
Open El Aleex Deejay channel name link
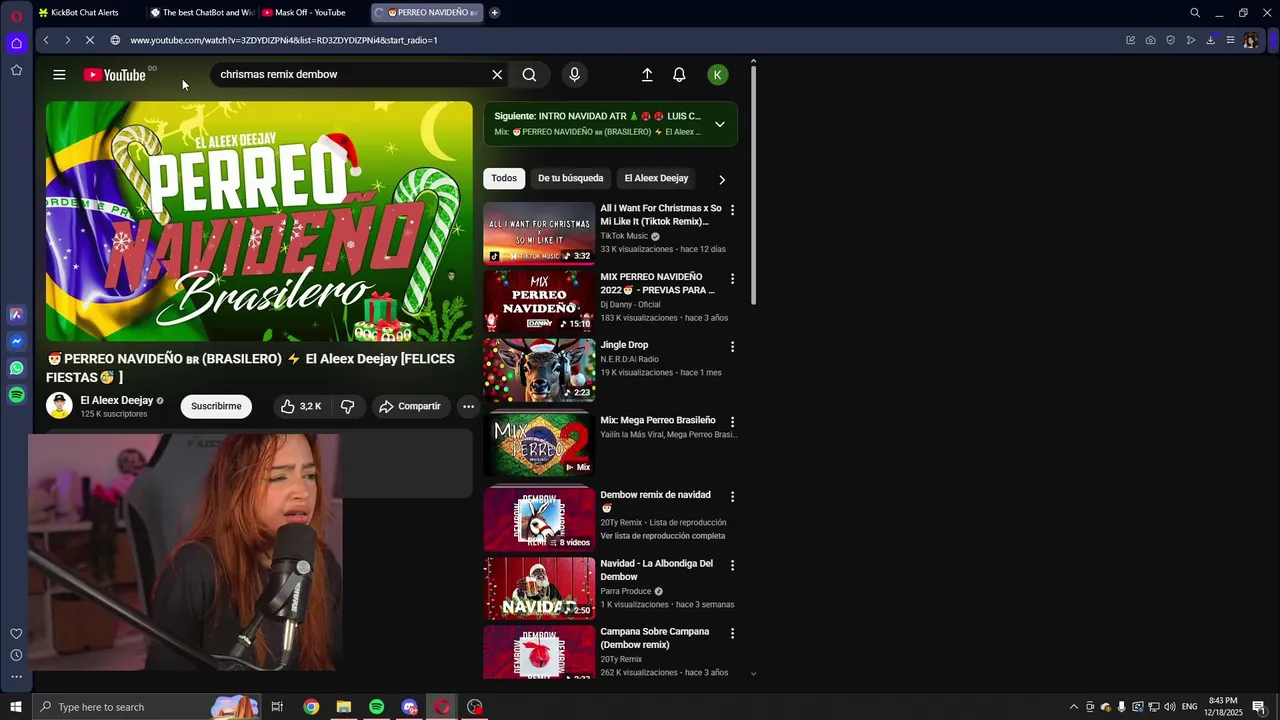117,401
